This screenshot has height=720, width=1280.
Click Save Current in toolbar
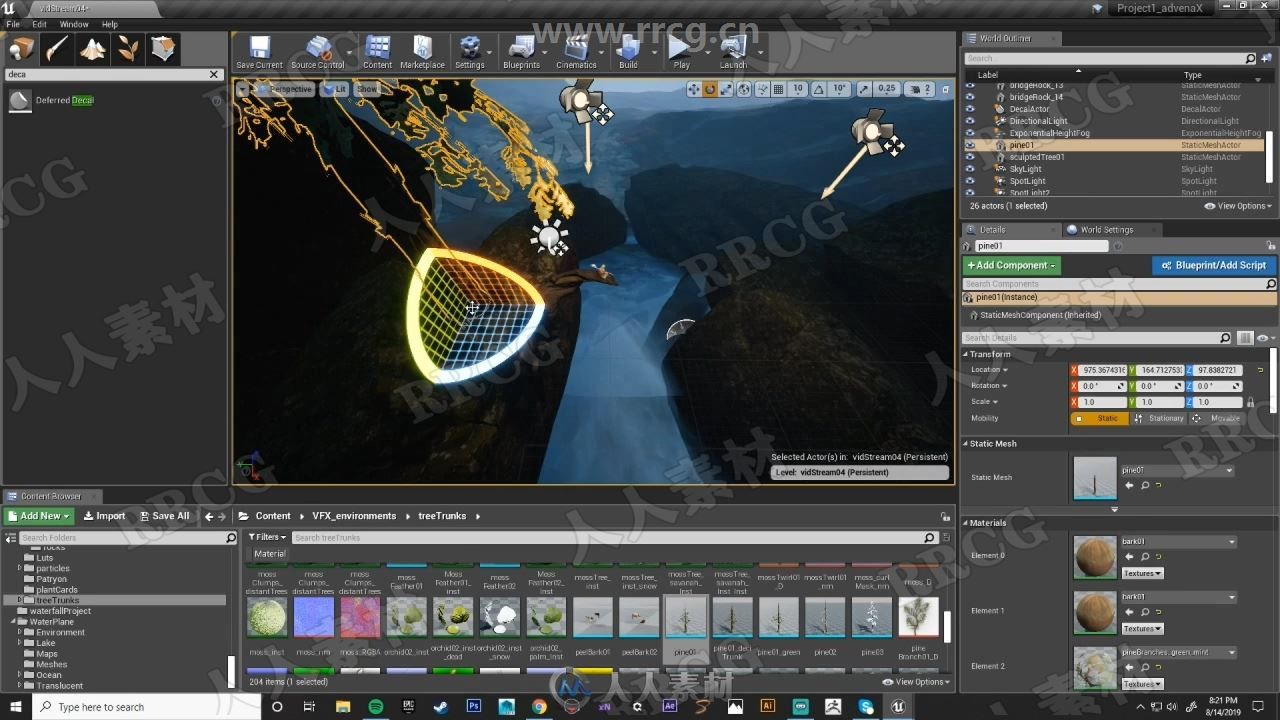point(259,52)
